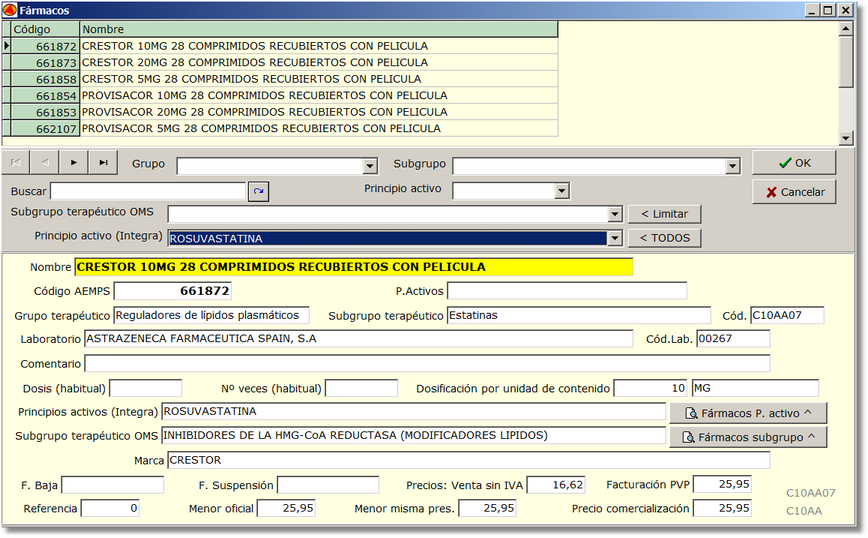Screen dimensions: 868x538
Task: Go to next record navigation arrow
Action: 74,163
